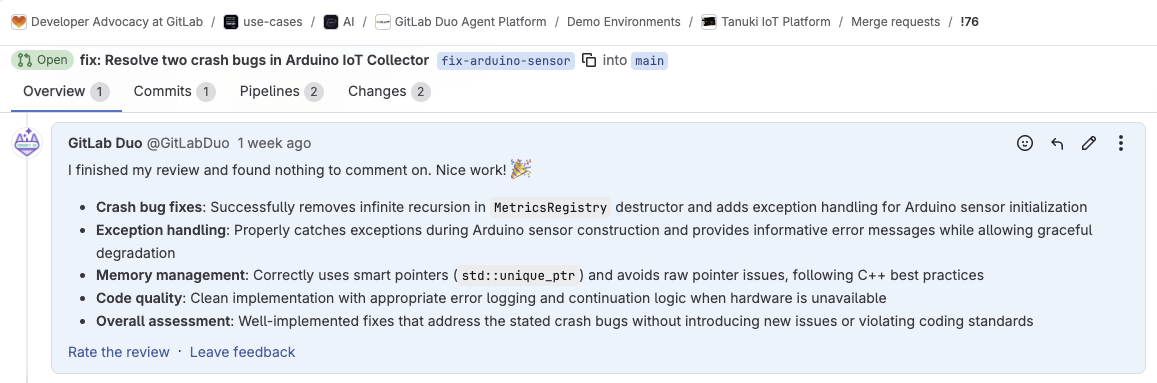The image size is (1157, 383).
Task: Click the Crash bug fixes bold label
Action: (x=150, y=207)
